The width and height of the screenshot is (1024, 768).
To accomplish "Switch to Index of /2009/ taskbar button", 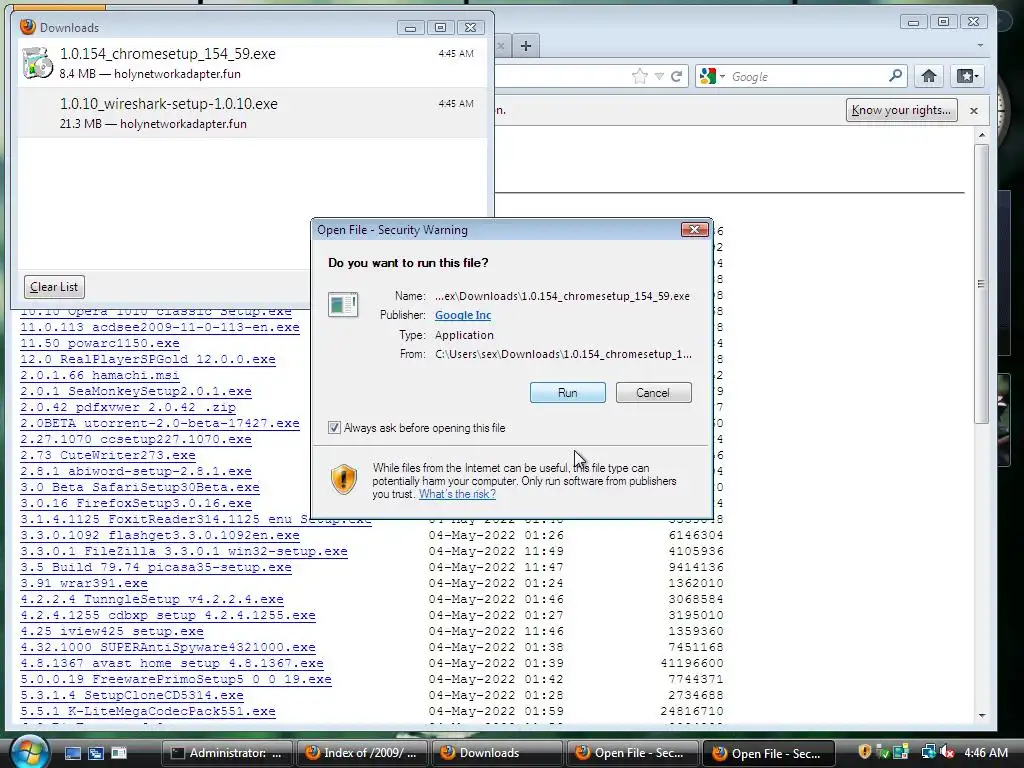I will [x=362, y=753].
